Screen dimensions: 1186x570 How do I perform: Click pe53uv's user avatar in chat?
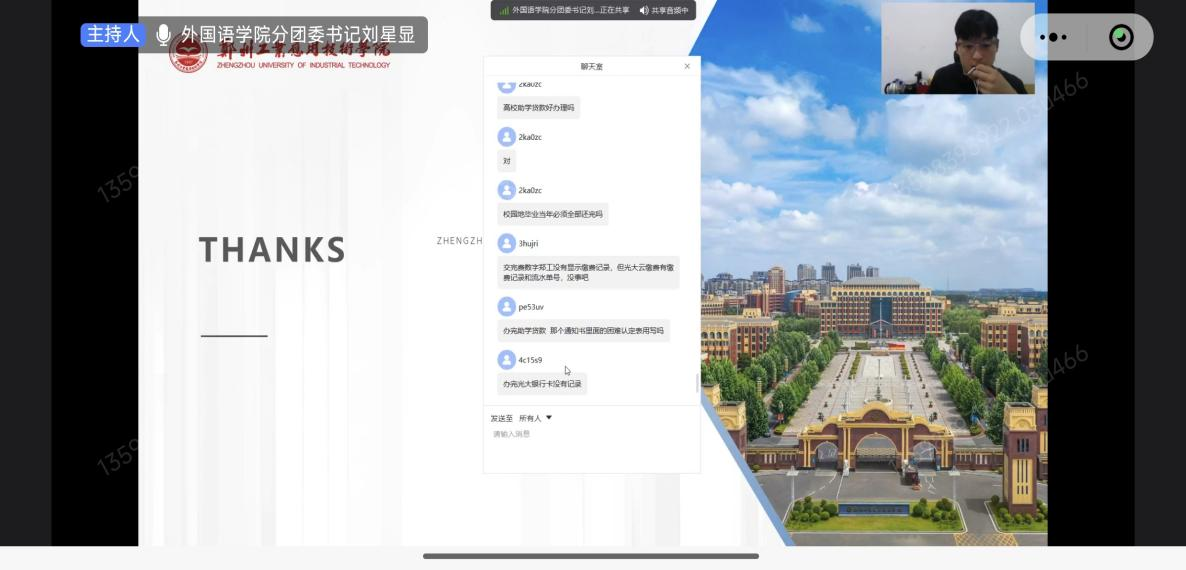coord(507,306)
